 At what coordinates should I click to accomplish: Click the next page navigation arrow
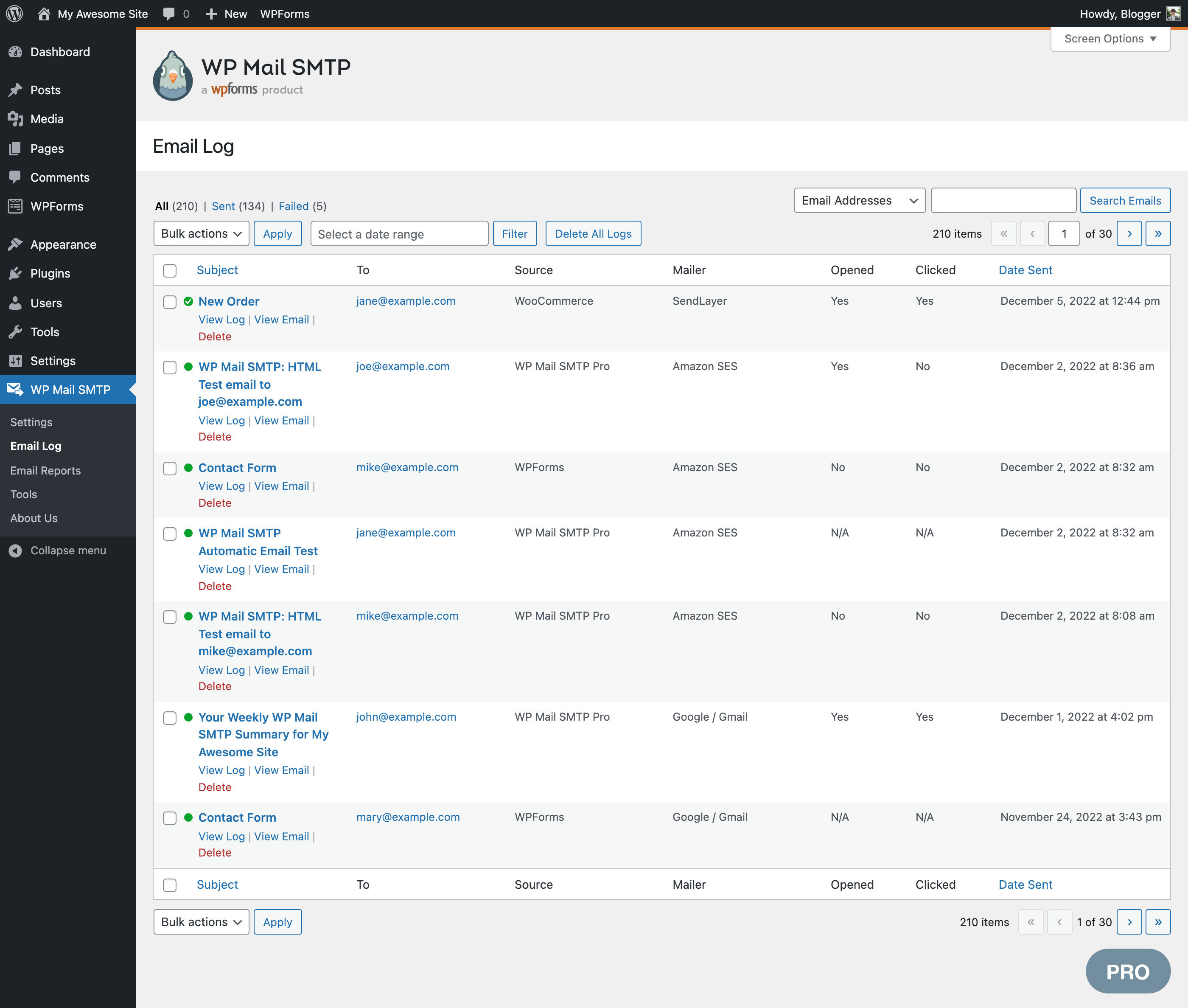tap(1129, 234)
